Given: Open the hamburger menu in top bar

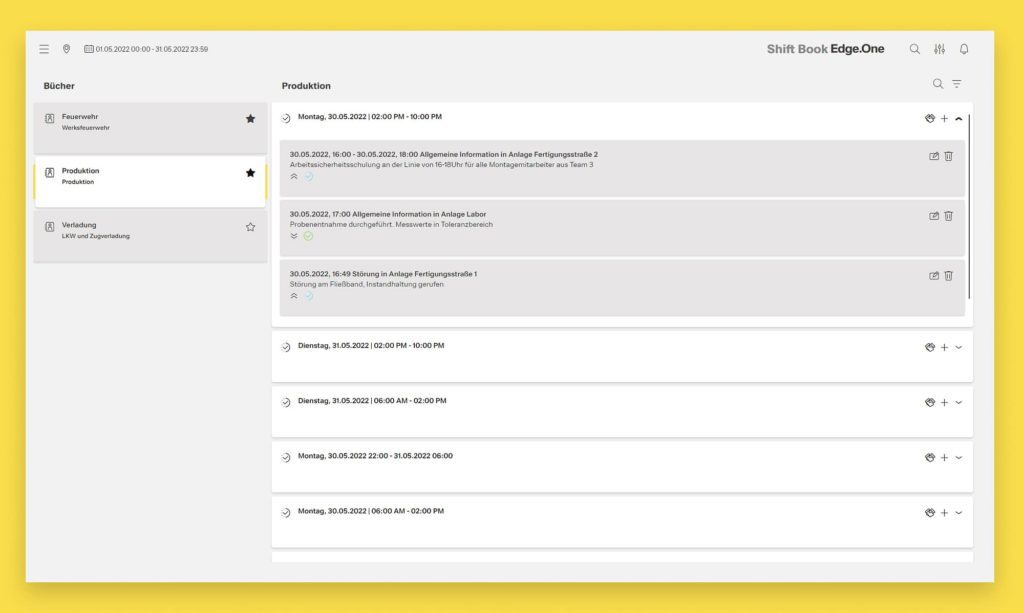Looking at the screenshot, I should tap(44, 49).
